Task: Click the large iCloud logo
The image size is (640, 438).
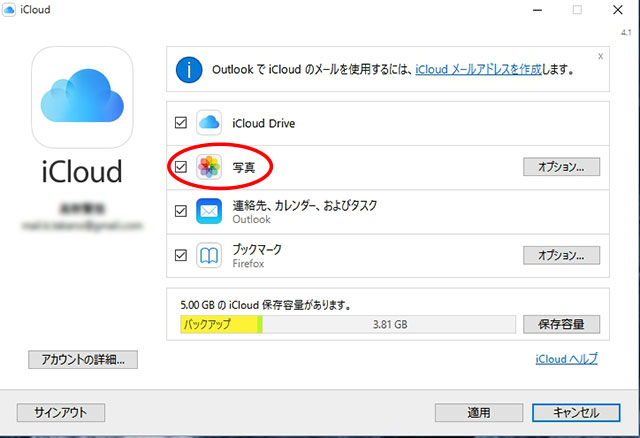Action: 82,97
